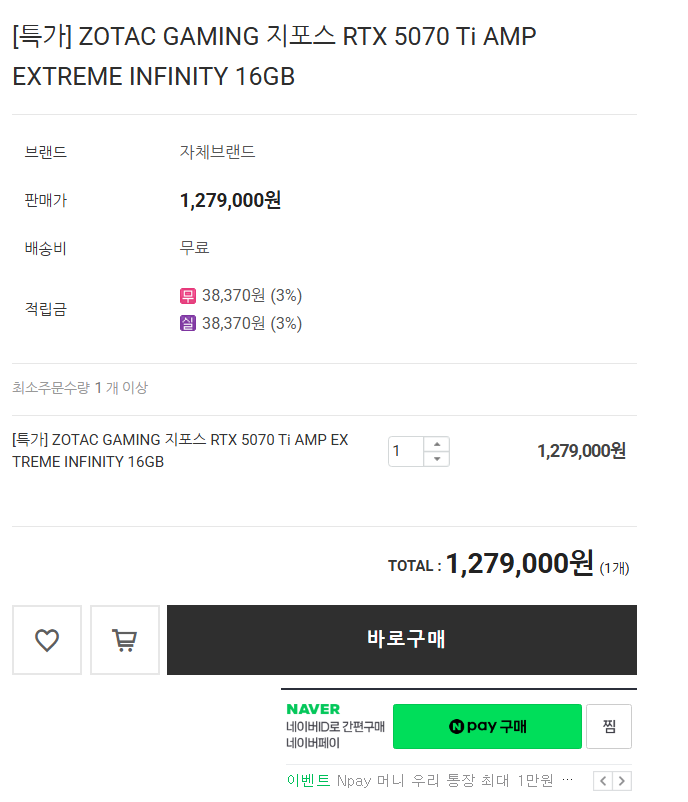This screenshot has height=802, width=688.
Task: Decrease quantity with down arrow
Action: 437,459
